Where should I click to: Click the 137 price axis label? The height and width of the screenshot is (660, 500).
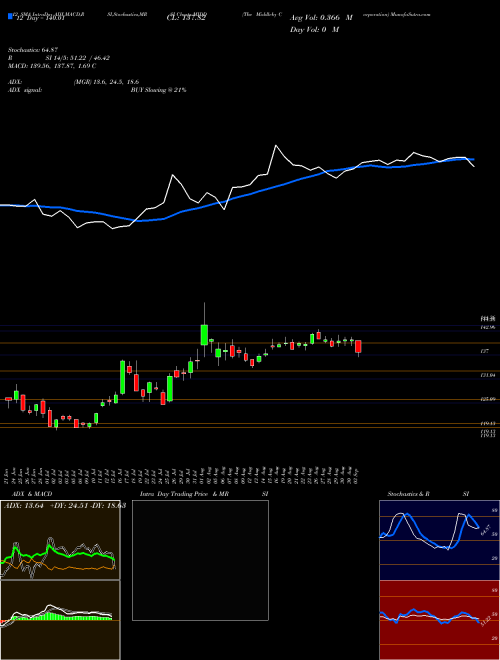(x=484, y=351)
